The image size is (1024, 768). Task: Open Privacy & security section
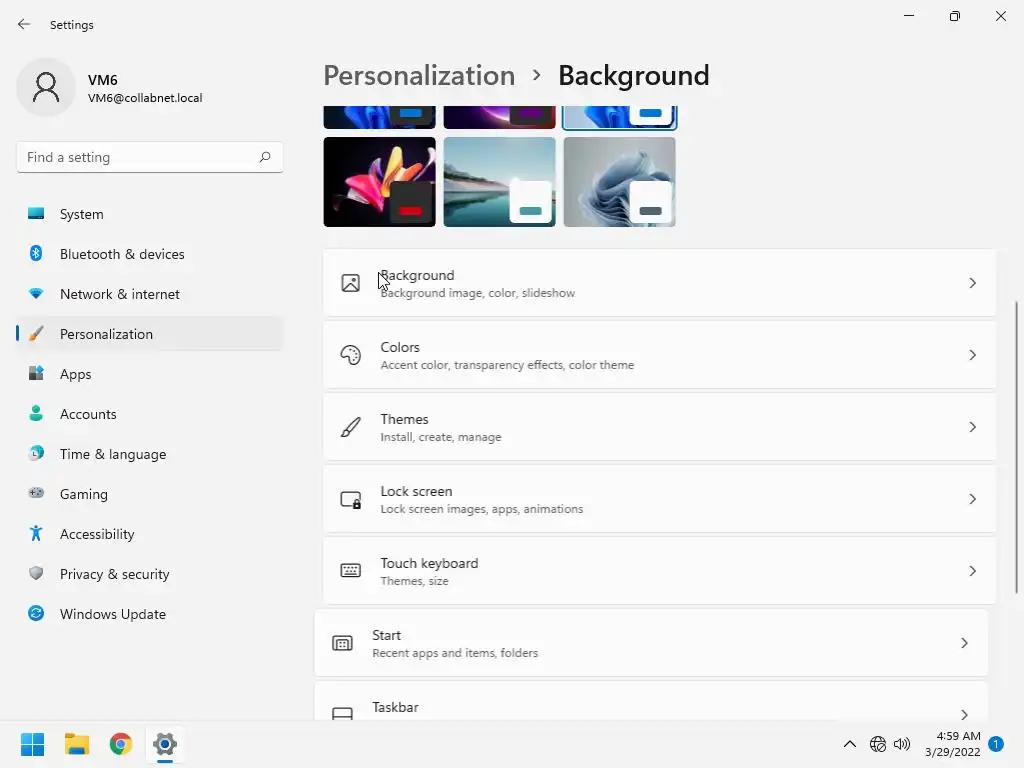tap(150, 574)
